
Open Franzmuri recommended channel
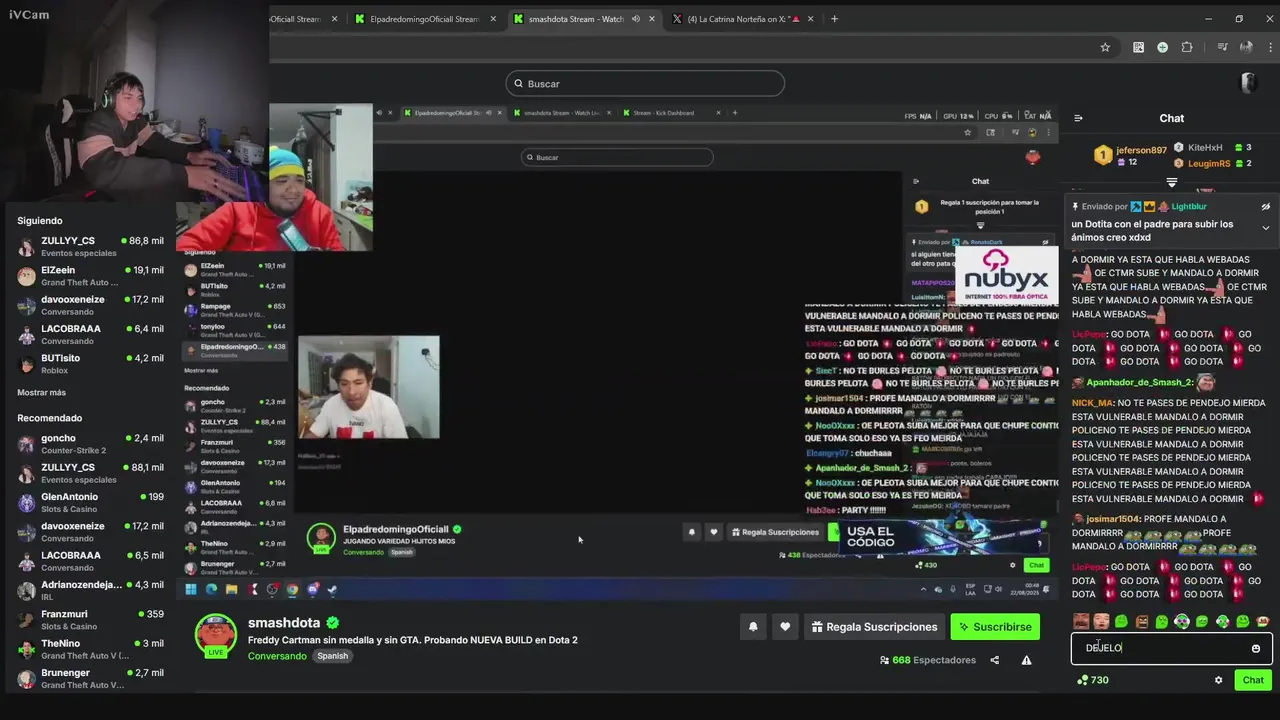click(90, 619)
